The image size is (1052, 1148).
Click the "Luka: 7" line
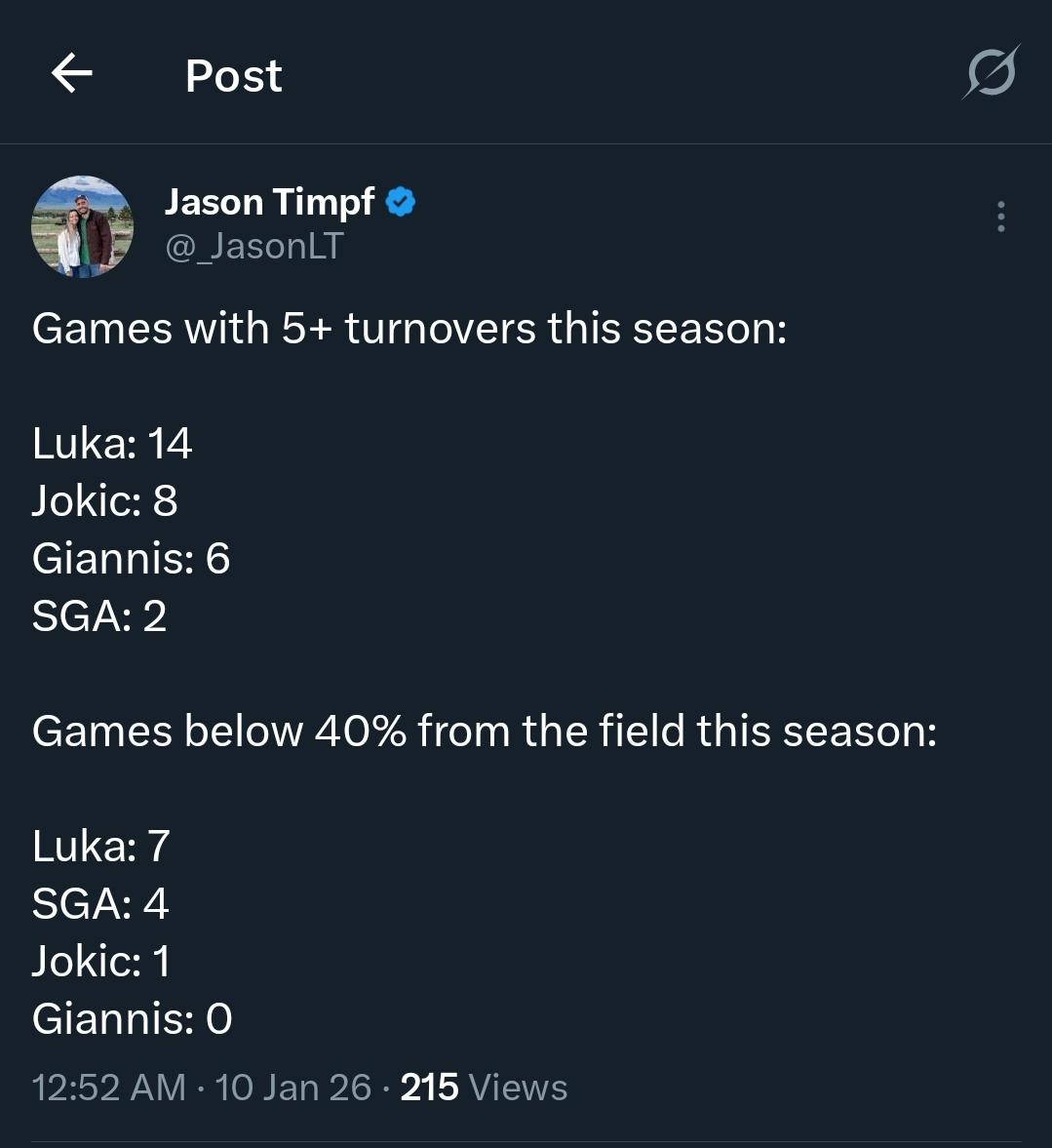click(101, 847)
